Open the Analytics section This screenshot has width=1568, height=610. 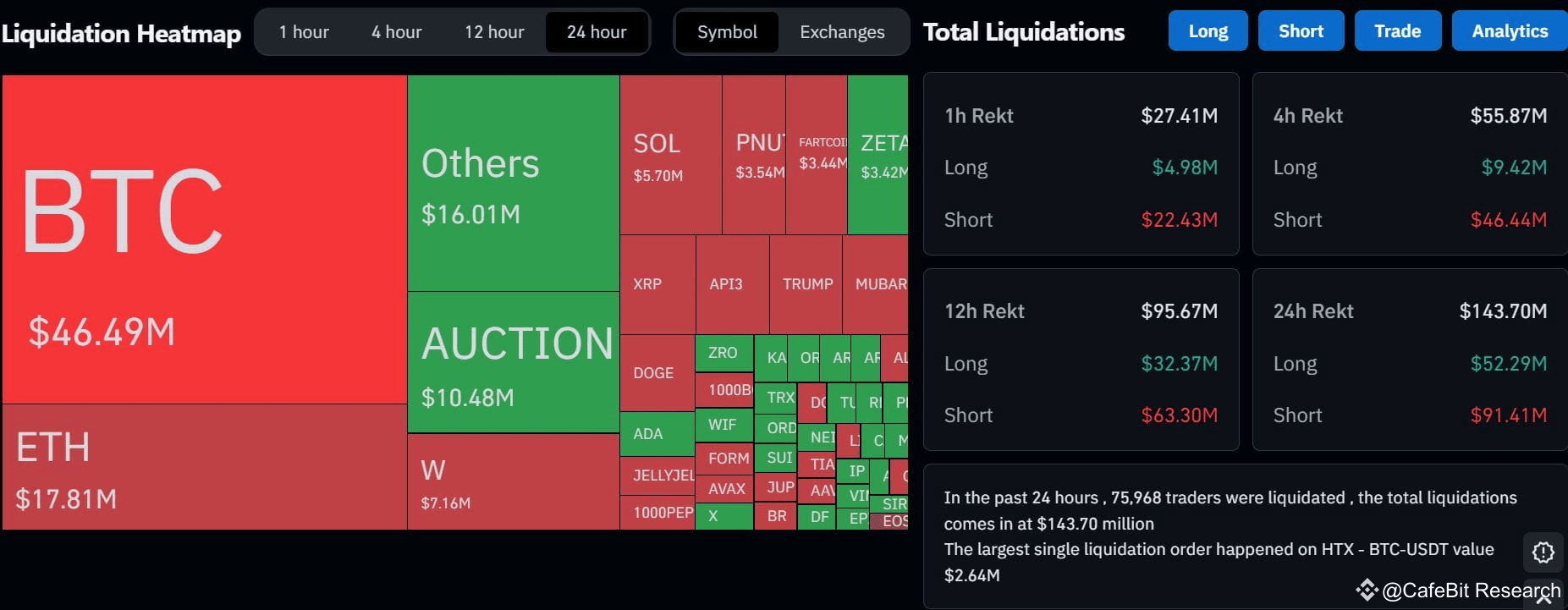point(1508,30)
